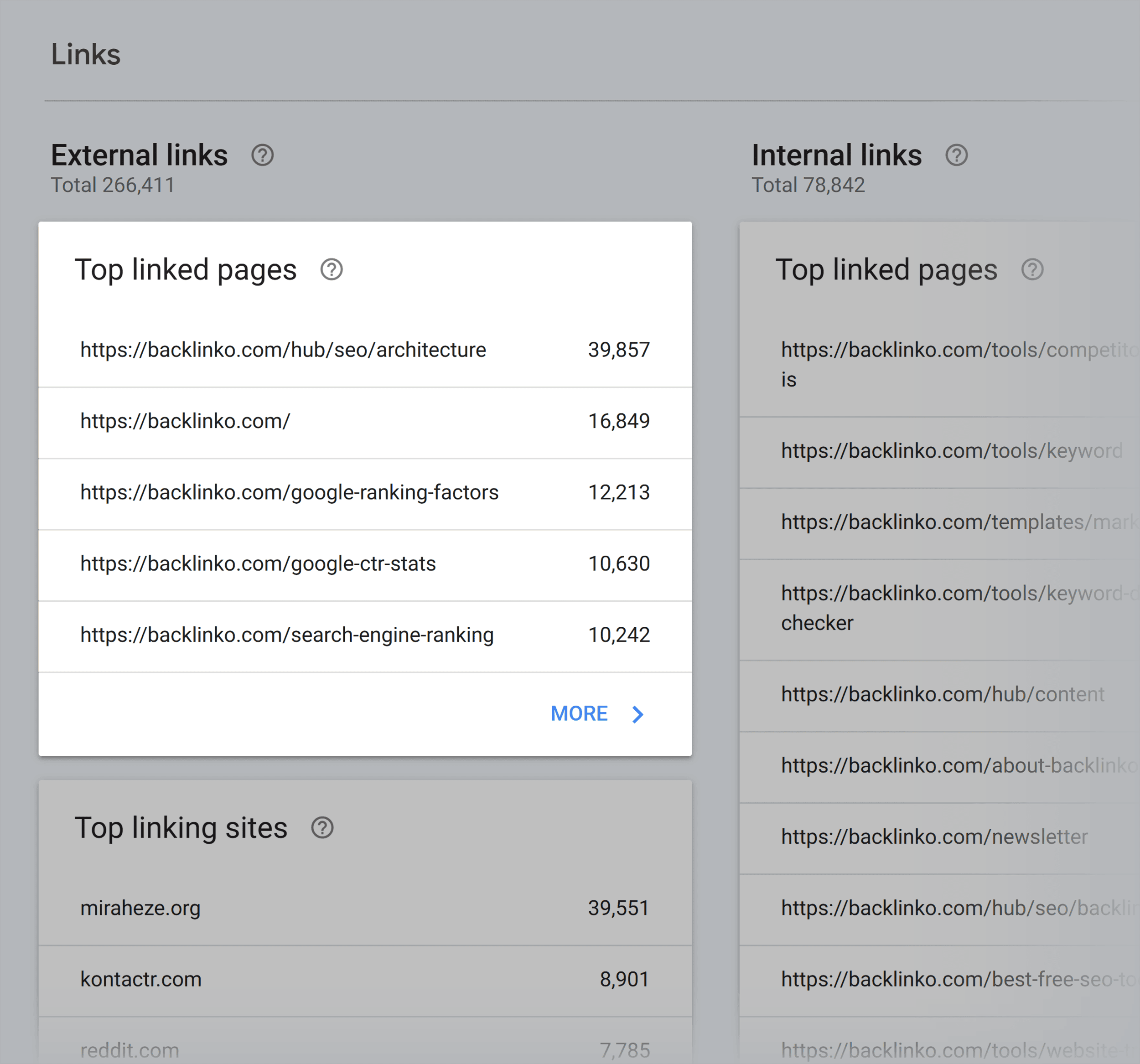This screenshot has width=1140, height=1064.
Task: Open internal best-free-seo-to... page row
Action: (939, 981)
